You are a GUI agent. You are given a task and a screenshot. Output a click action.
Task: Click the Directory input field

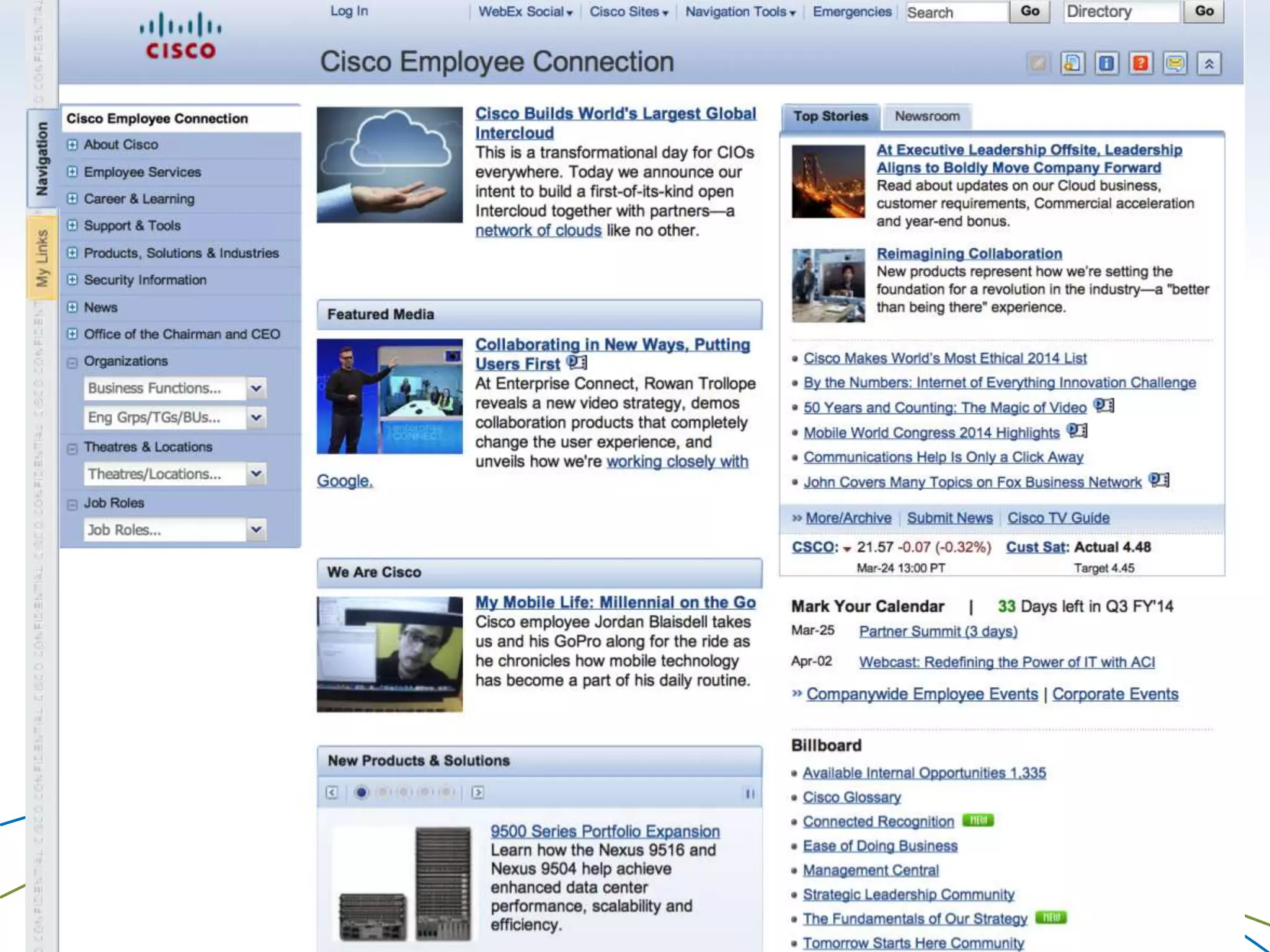(x=1121, y=12)
